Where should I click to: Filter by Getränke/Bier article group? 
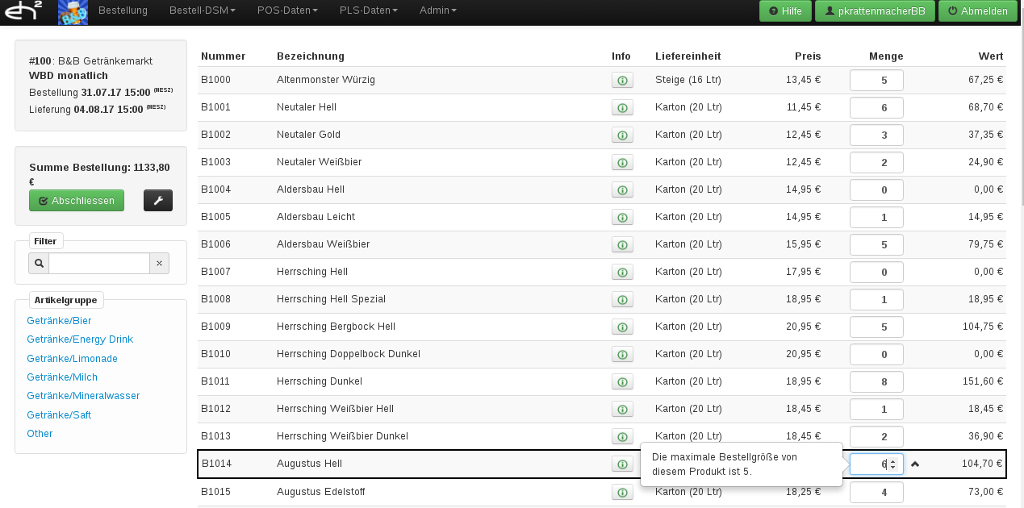(x=59, y=321)
